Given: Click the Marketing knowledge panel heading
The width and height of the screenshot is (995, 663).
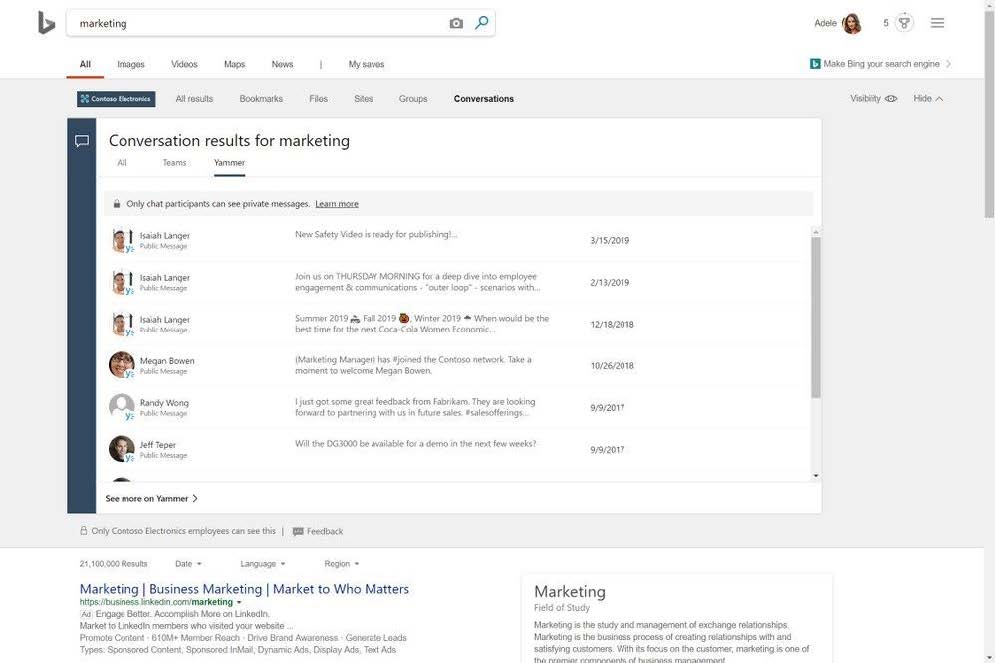Looking at the screenshot, I should point(570,592).
